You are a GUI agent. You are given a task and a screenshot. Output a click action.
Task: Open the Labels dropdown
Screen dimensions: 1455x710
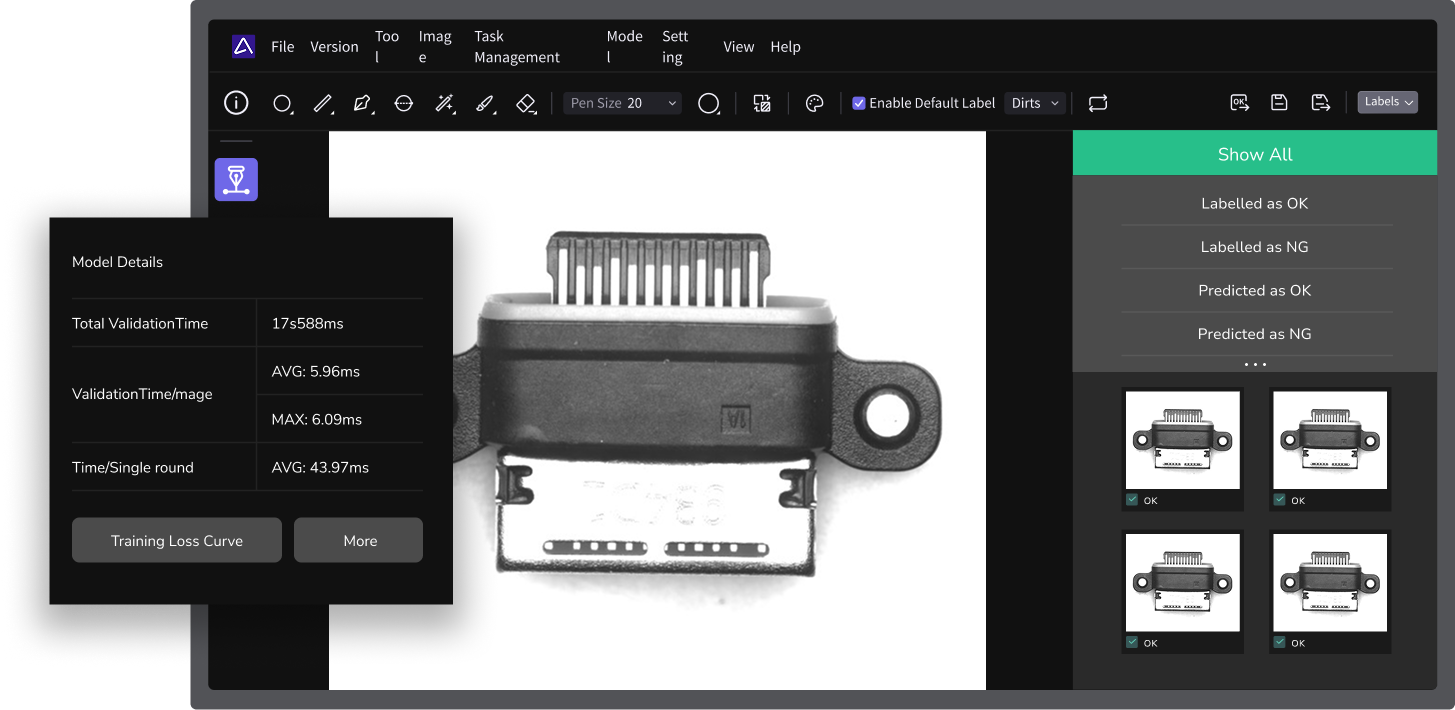click(1387, 102)
